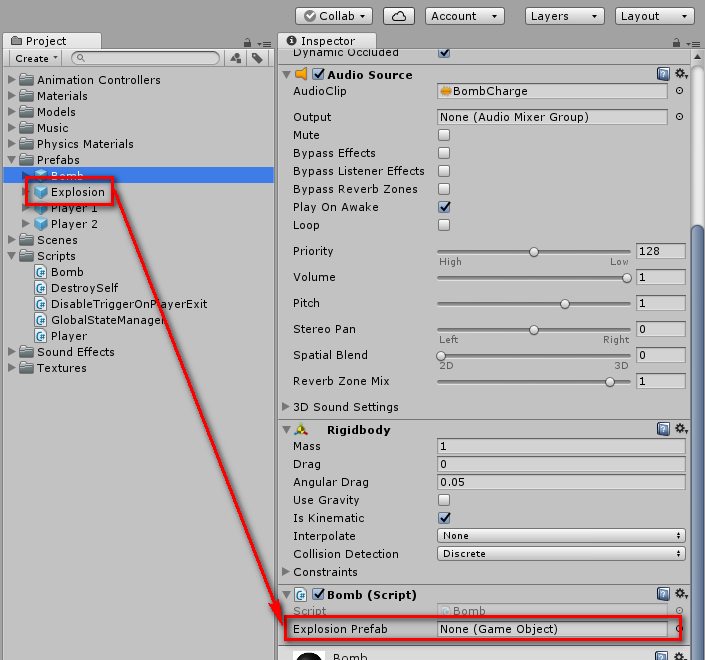Click the GlobalStateManager C# script icon

point(41,320)
